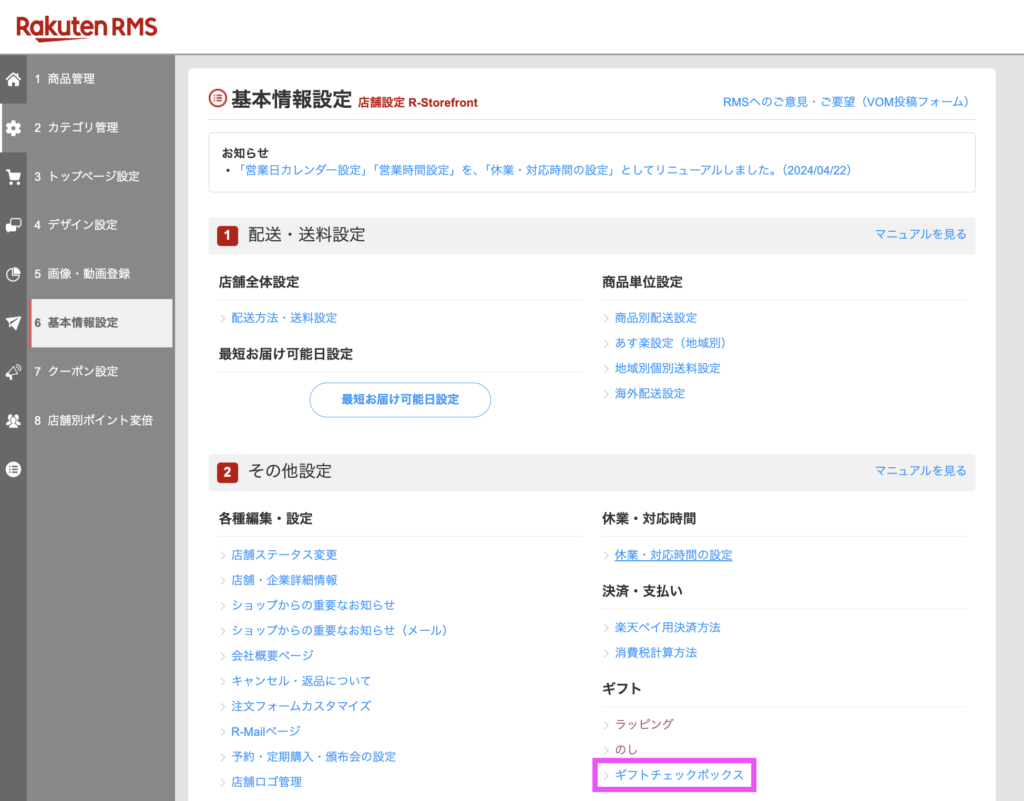Open キャンセル・返品について link
This screenshot has height=801, width=1024.
301,681
